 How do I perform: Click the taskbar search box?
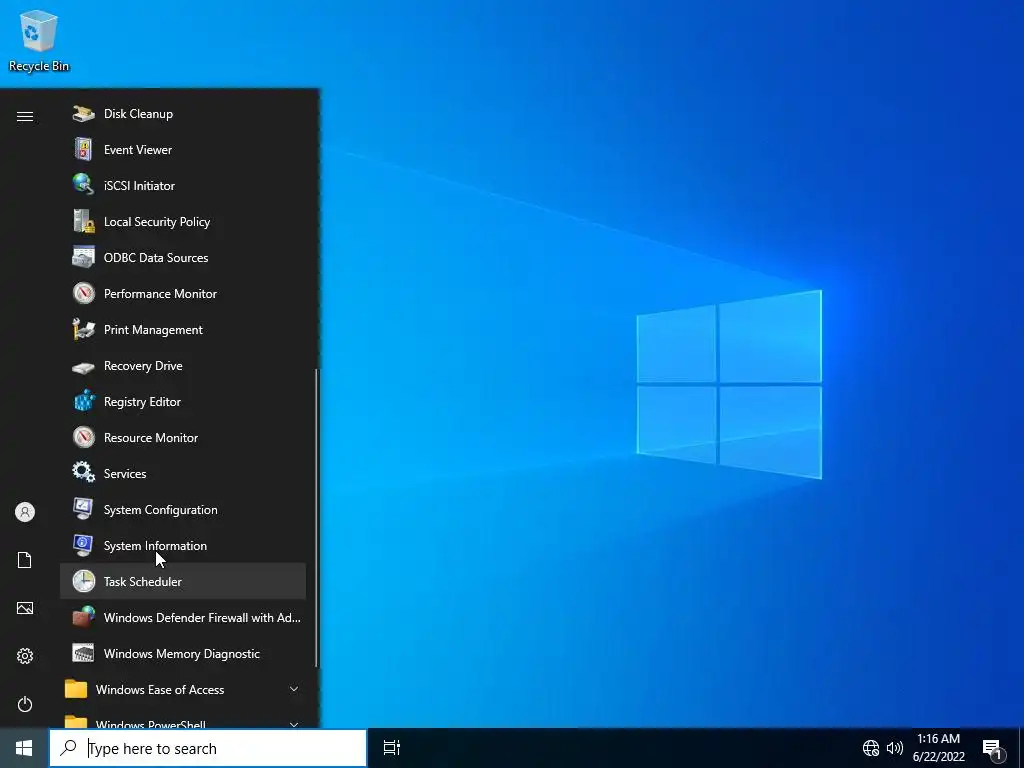[x=208, y=748]
